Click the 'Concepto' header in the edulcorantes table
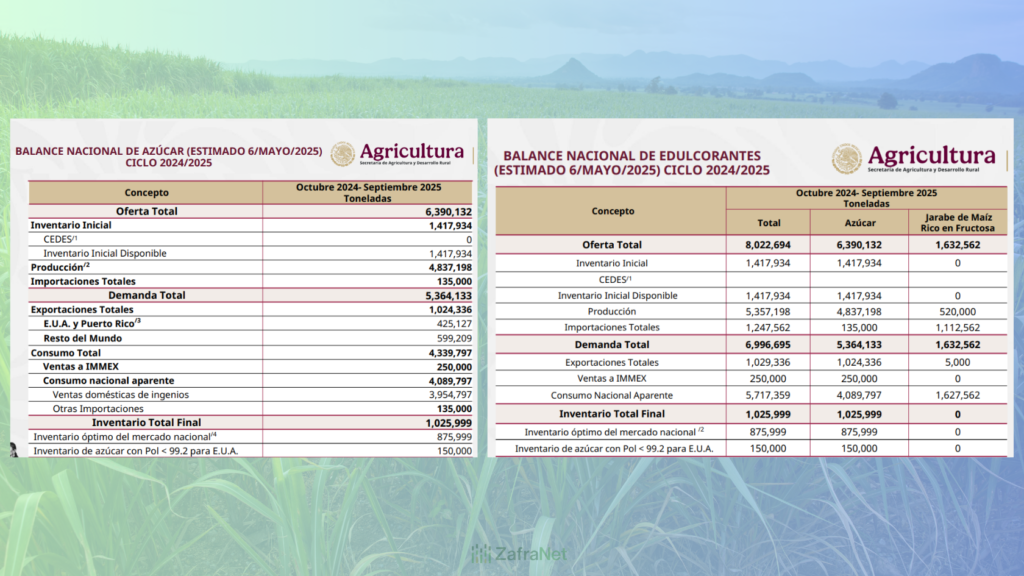Viewport: 1024px width, 576px height. click(x=613, y=211)
